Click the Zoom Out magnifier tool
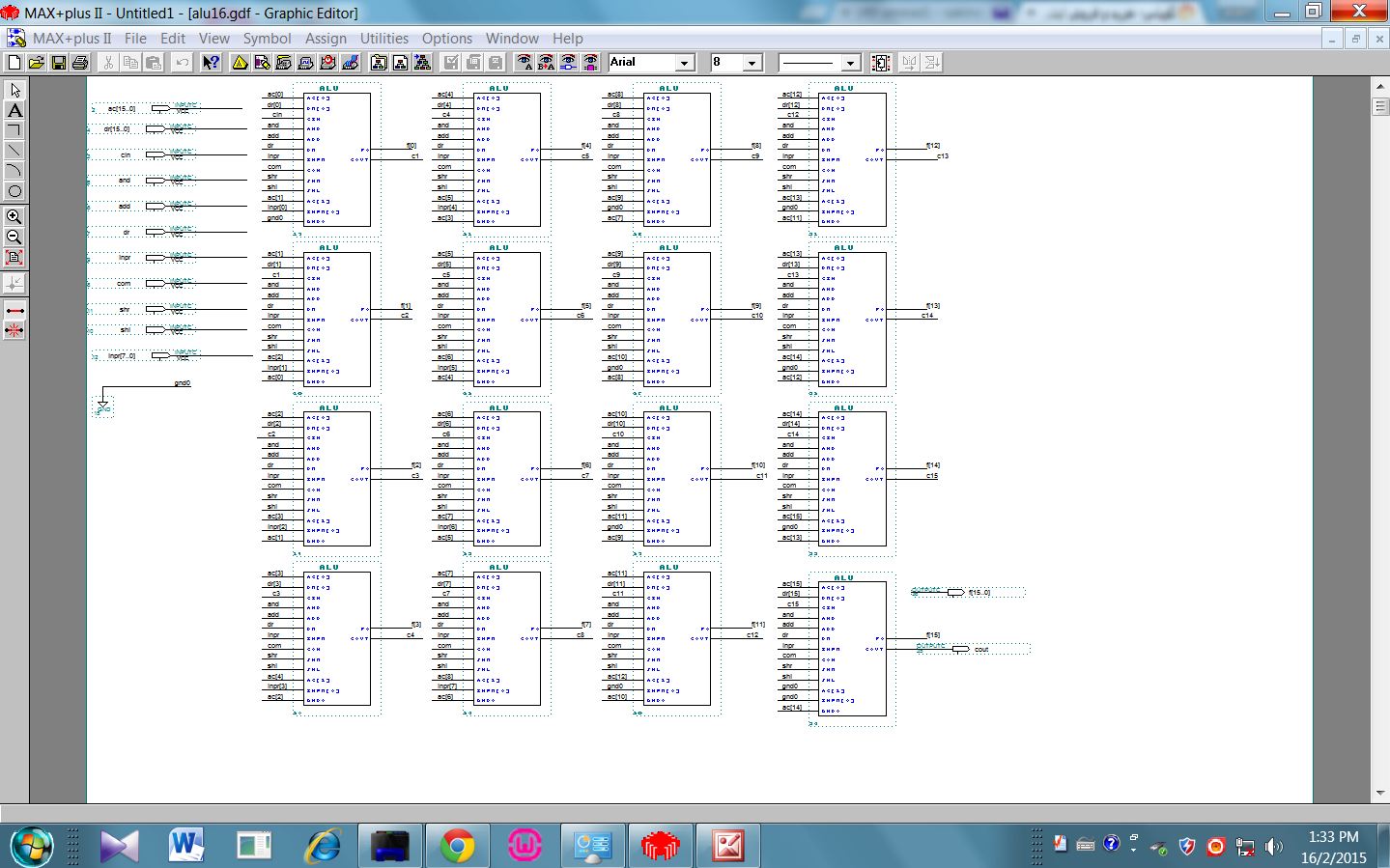The image size is (1390, 868). (x=14, y=238)
